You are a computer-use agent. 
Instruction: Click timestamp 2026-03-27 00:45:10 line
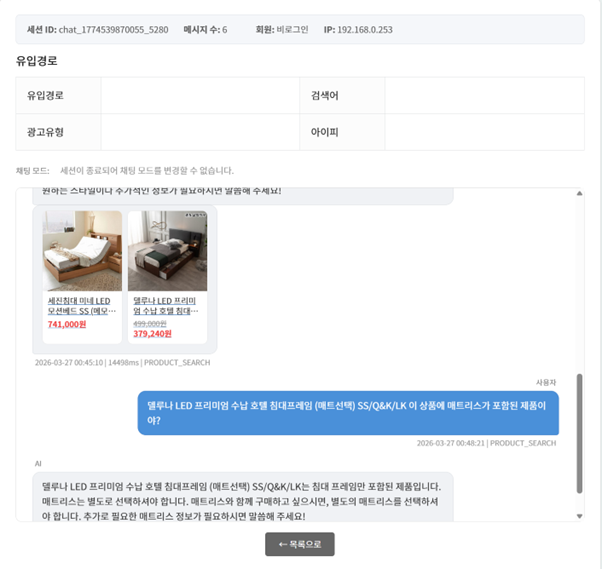pyautogui.click(x=122, y=362)
